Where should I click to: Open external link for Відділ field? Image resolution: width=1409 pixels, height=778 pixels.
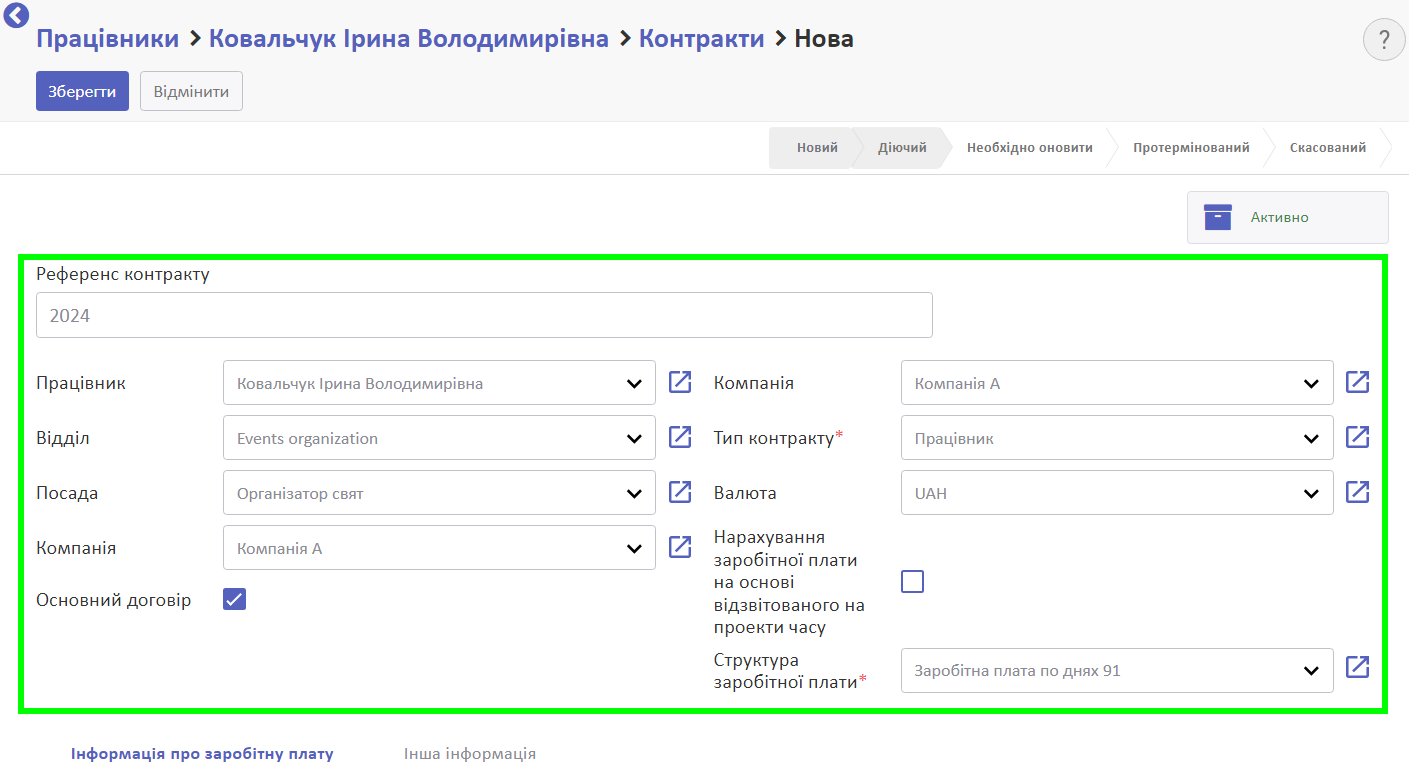(x=680, y=437)
